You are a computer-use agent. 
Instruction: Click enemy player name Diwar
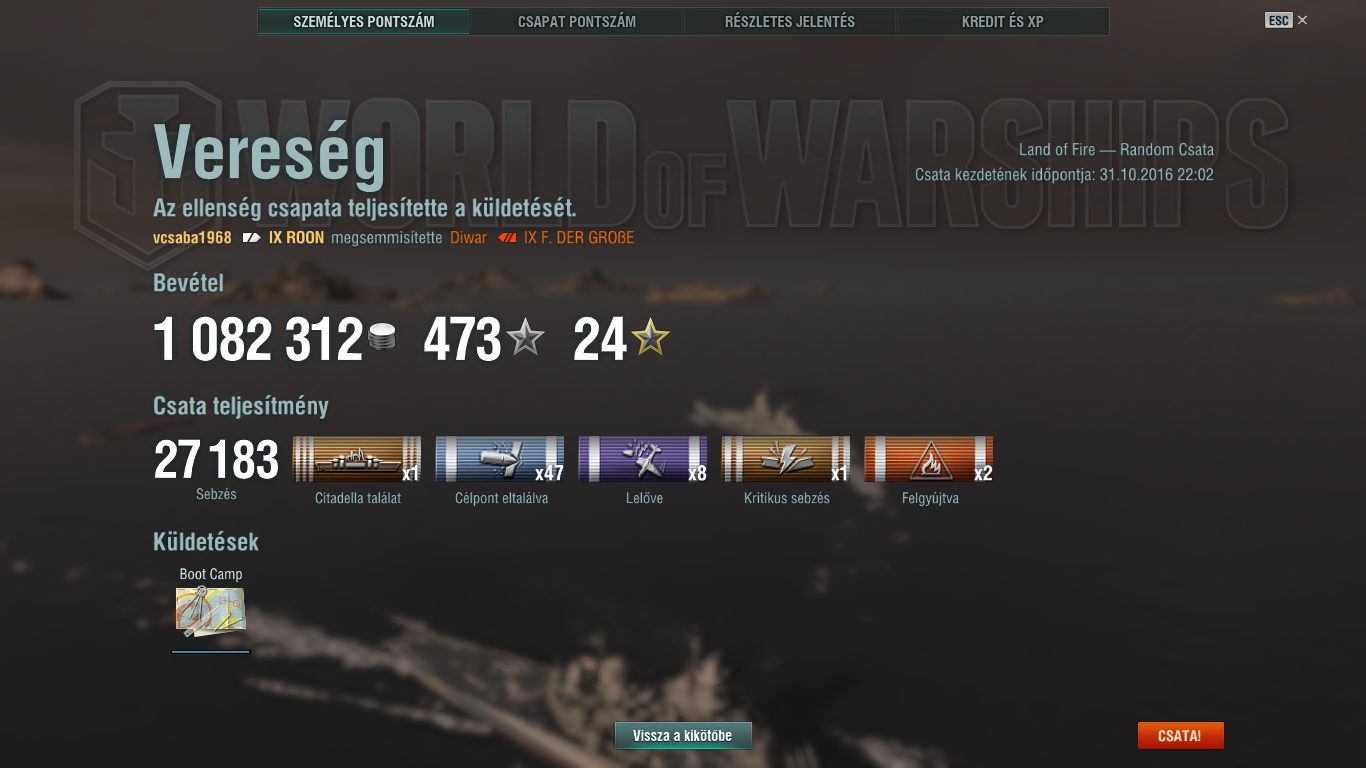click(x=468, y=238)
